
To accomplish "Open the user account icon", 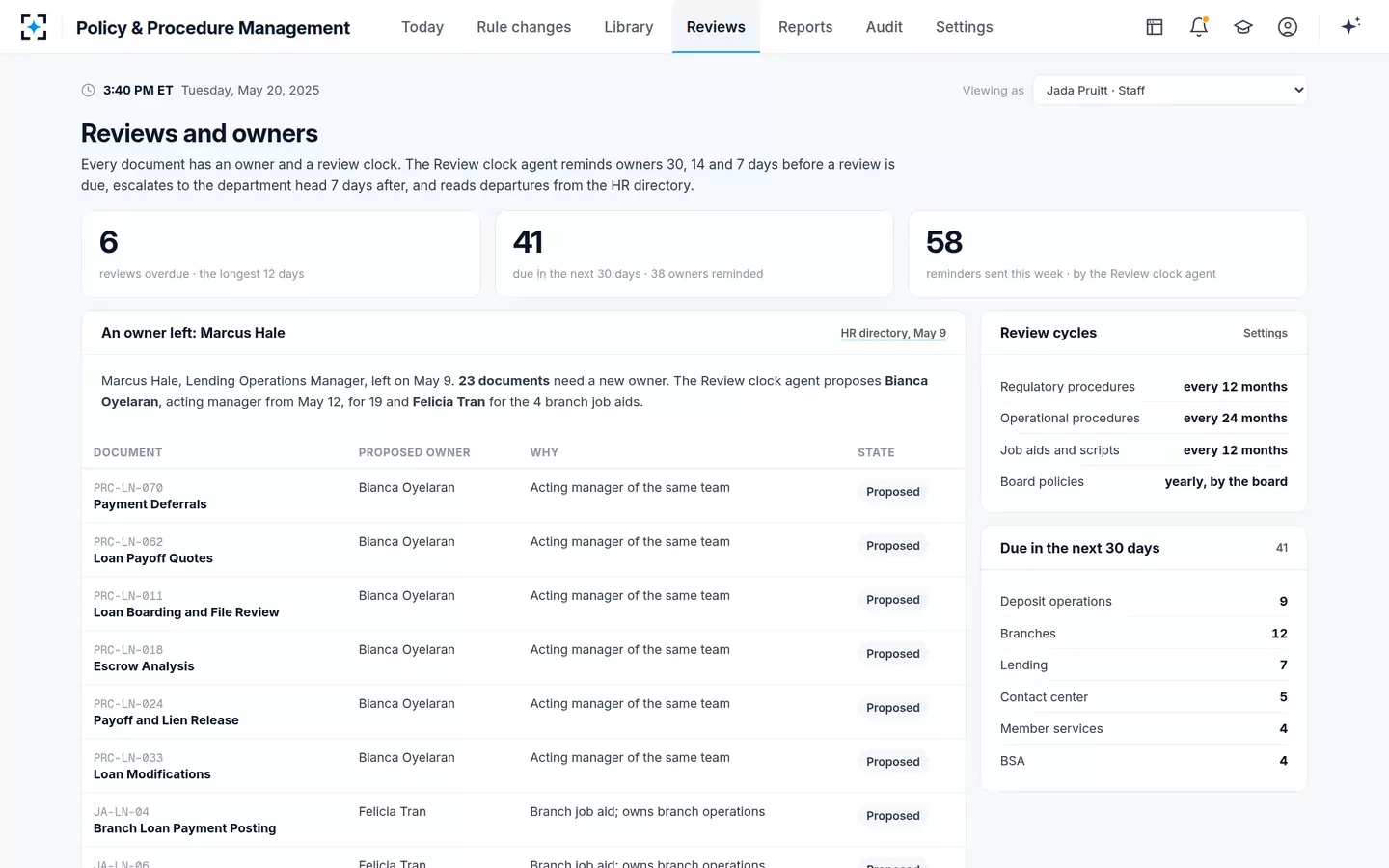I will pos(1288,27).
